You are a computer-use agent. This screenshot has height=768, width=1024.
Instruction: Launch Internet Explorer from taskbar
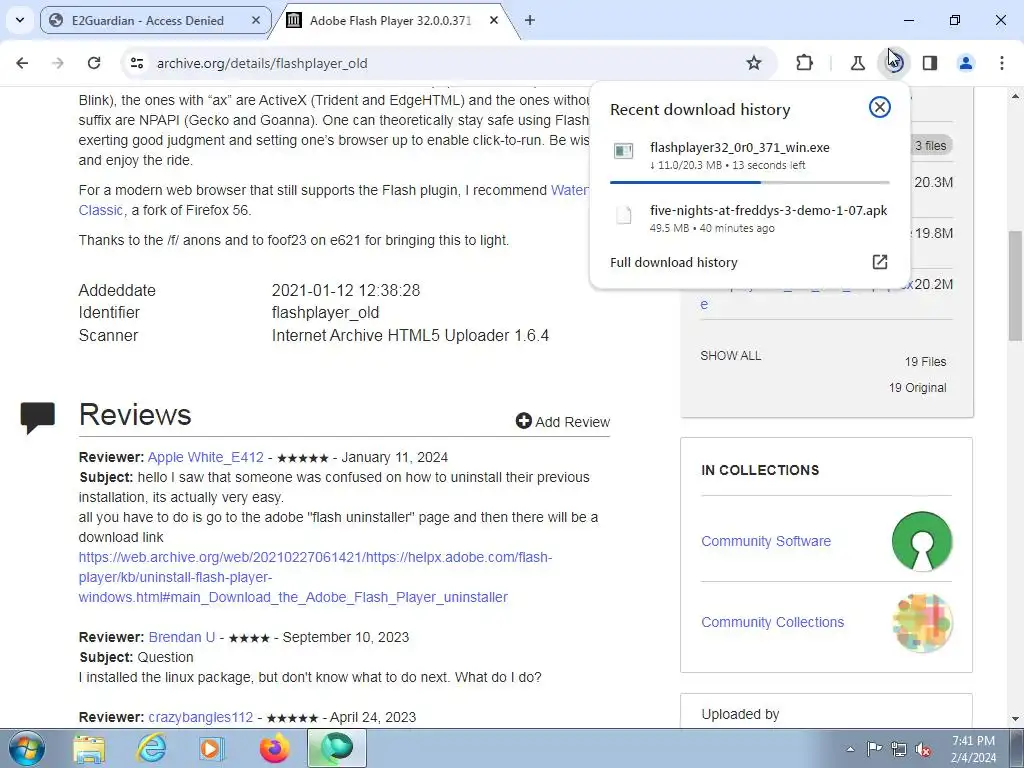pos(151,748)
